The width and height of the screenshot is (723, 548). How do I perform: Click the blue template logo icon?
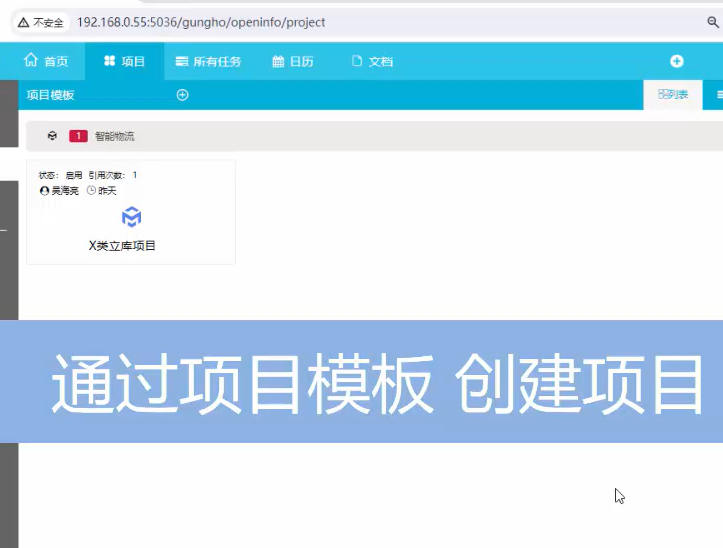click(131, 217)
